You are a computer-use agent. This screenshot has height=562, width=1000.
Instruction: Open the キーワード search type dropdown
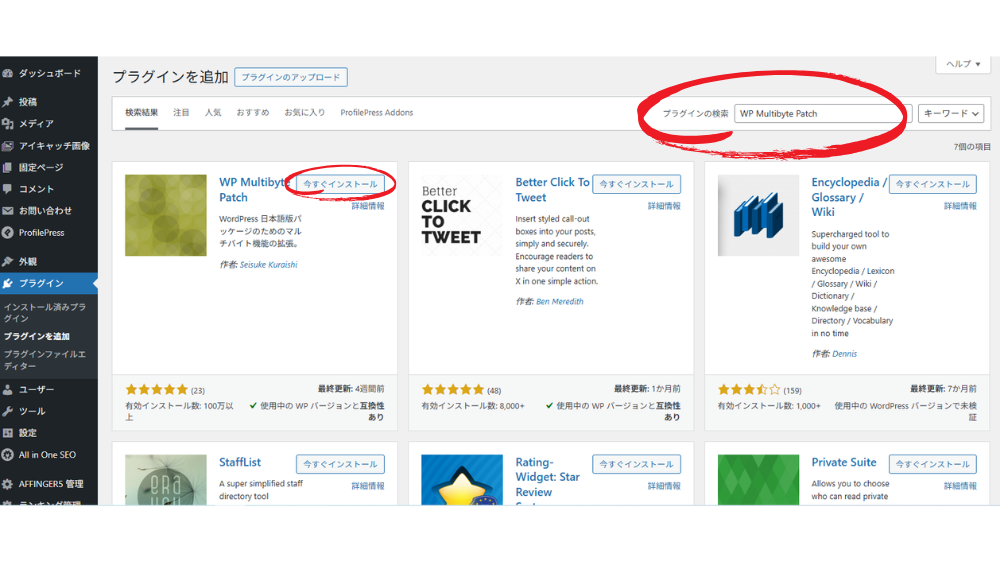tap(951, 114)
